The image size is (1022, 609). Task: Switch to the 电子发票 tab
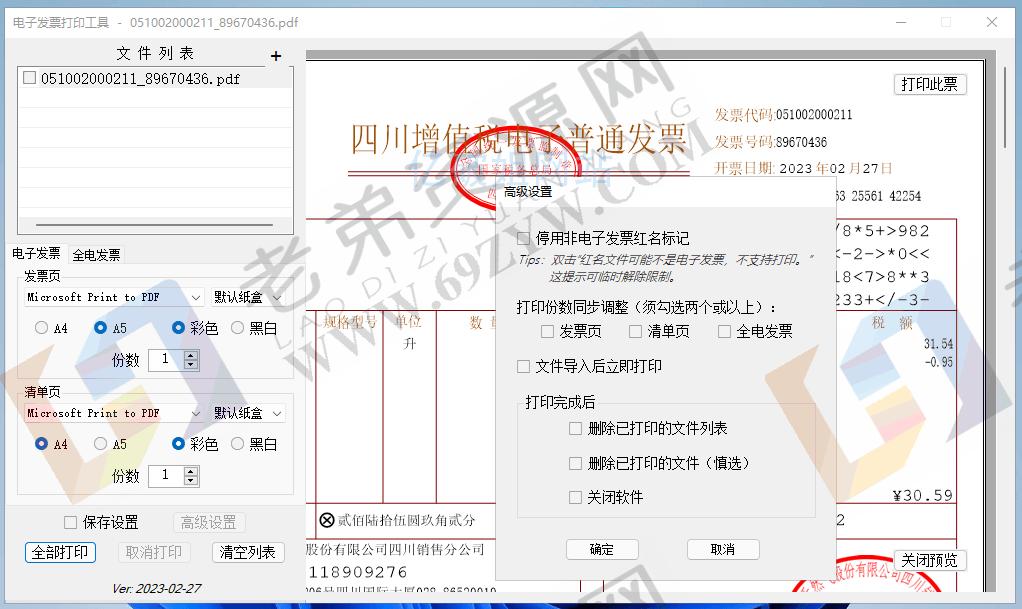click(x=35, y=253)
